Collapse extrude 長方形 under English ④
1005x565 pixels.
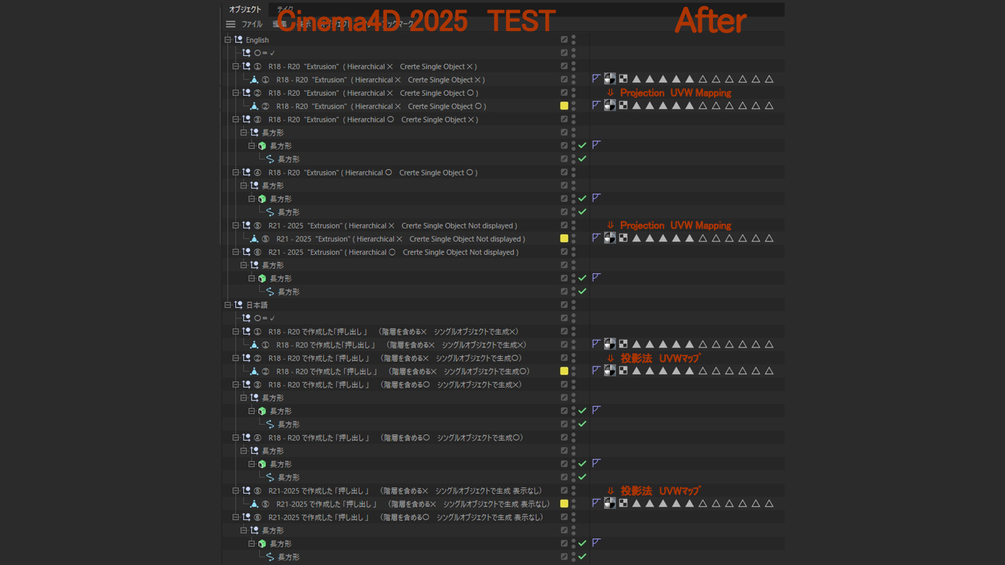(251, 199)
